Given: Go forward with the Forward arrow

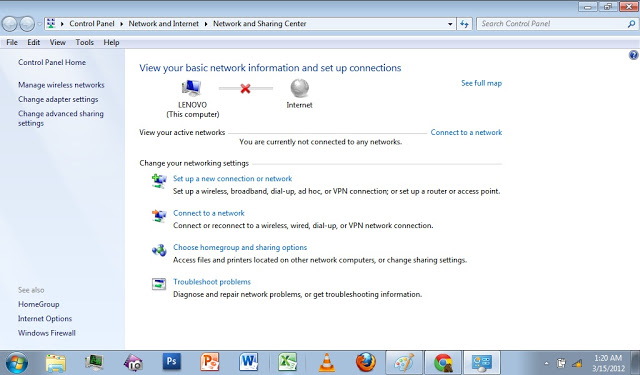Looking at the screenshot, I should pyautogui.click(x=27, y=24).
